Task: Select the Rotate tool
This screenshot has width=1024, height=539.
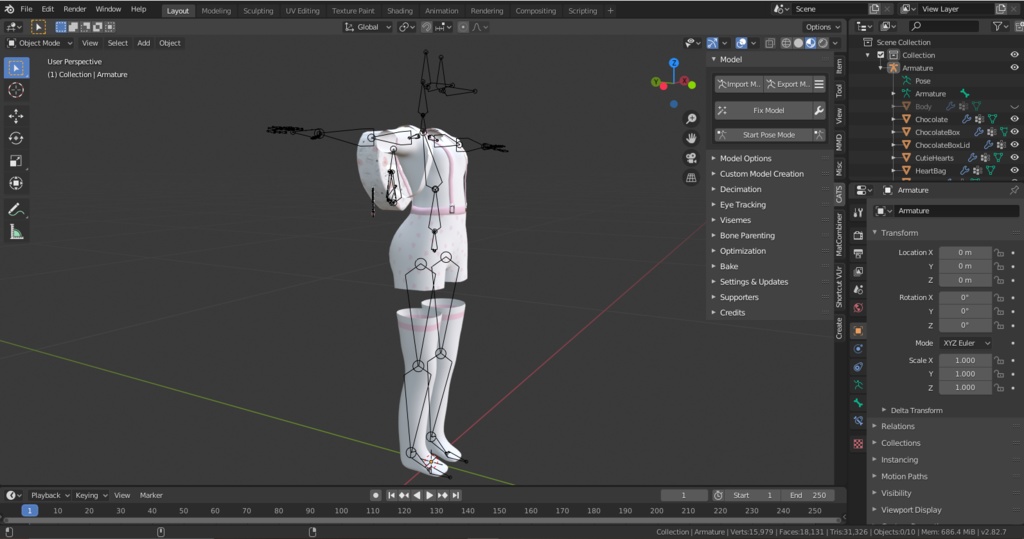Action: click(x=16, y=138)
